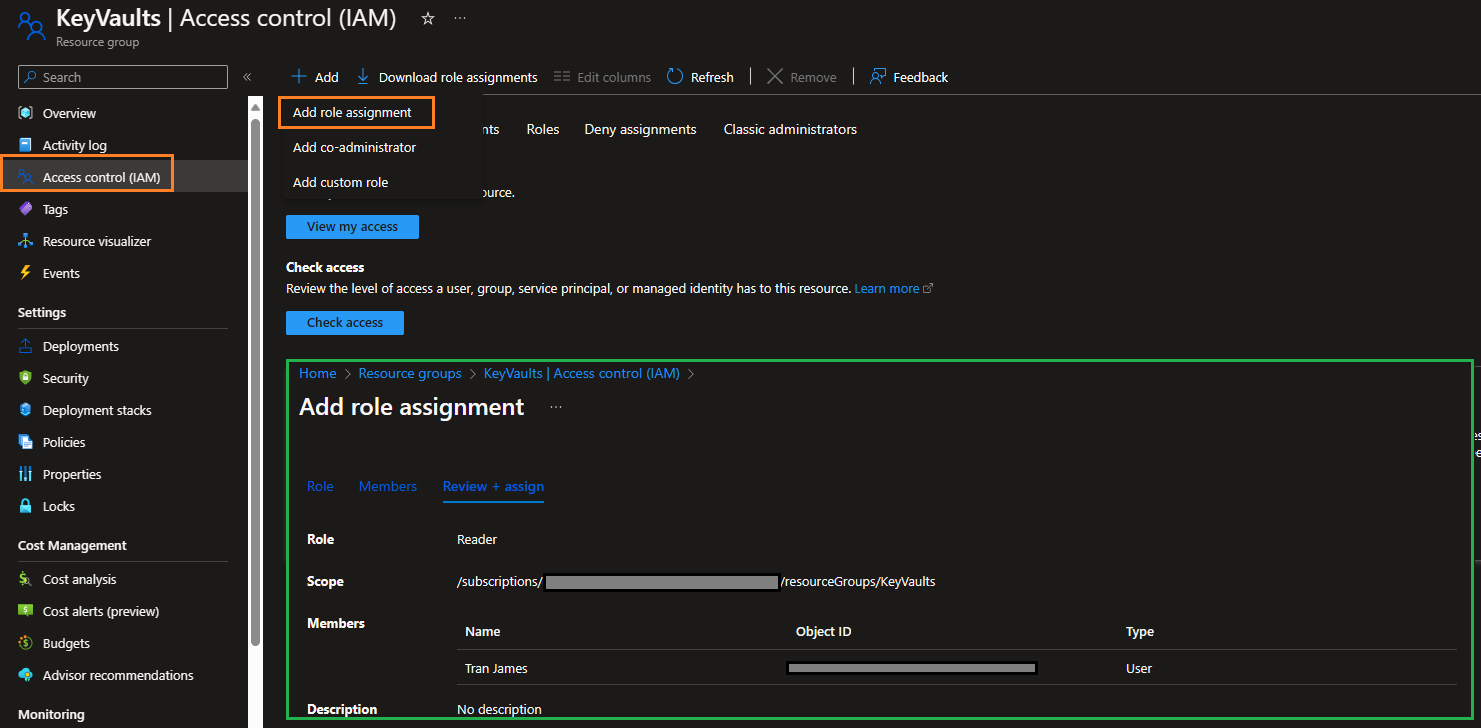This screenshot has height=728, width=1481.
Task: Click the Download role assignments arrow icon
Action: tap(363, 77)
